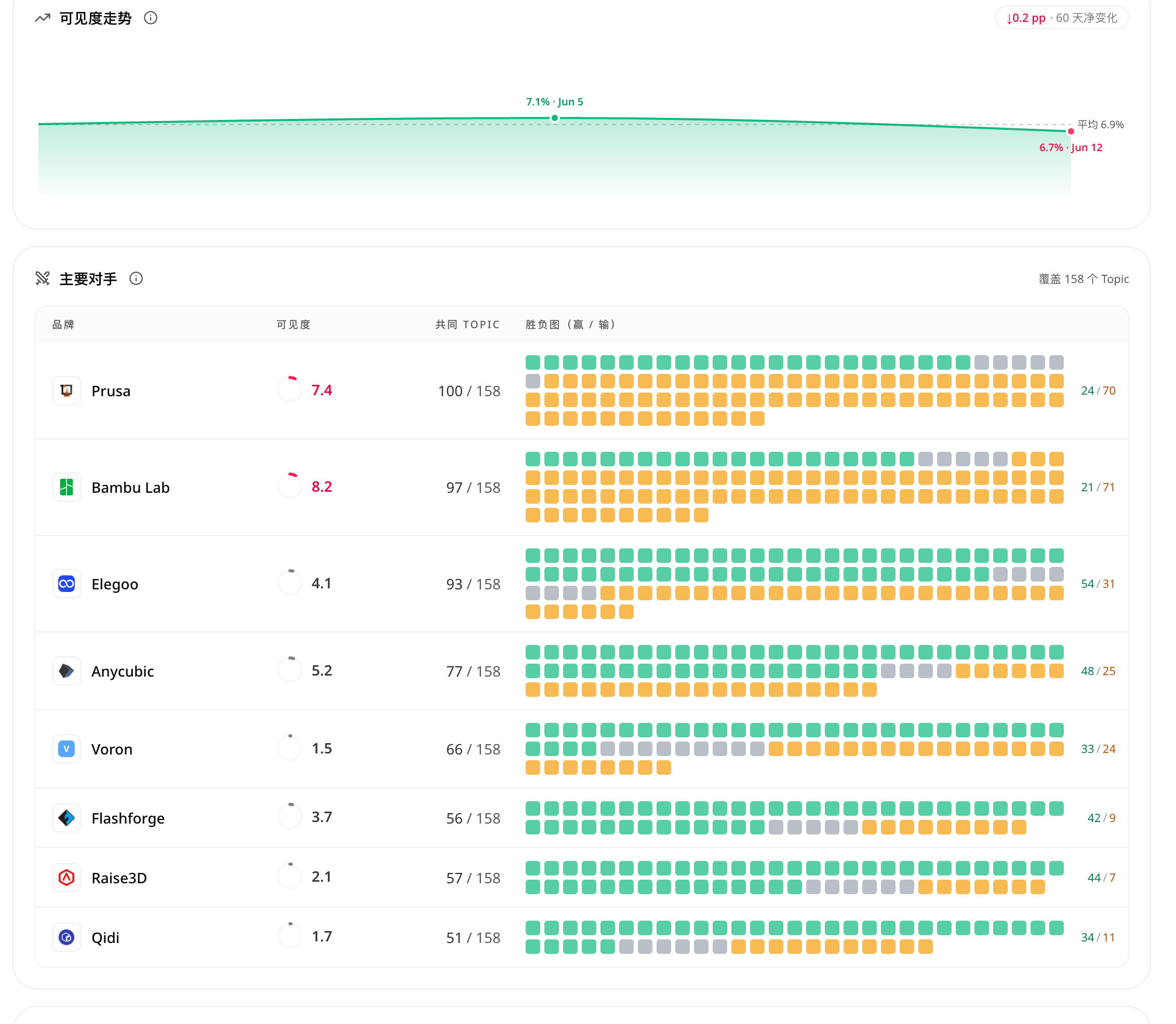1176x1024 pixels.
Task: Click Raise3D's visibility value 2.1
Action: tap(322, 877)
